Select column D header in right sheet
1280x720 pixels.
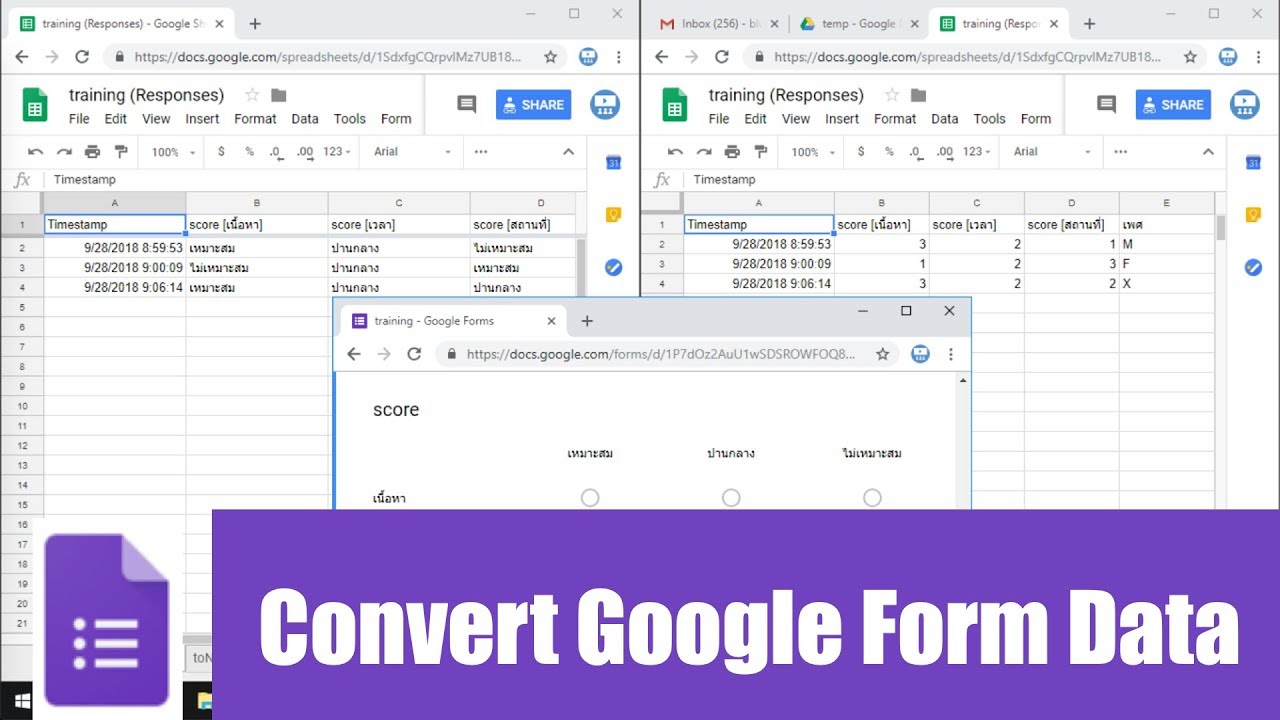pyautogui.click(x=1071, y=204)
